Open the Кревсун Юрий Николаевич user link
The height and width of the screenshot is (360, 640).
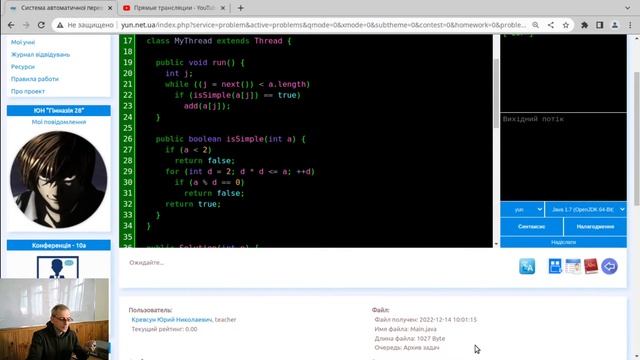(x=172, y=320)
